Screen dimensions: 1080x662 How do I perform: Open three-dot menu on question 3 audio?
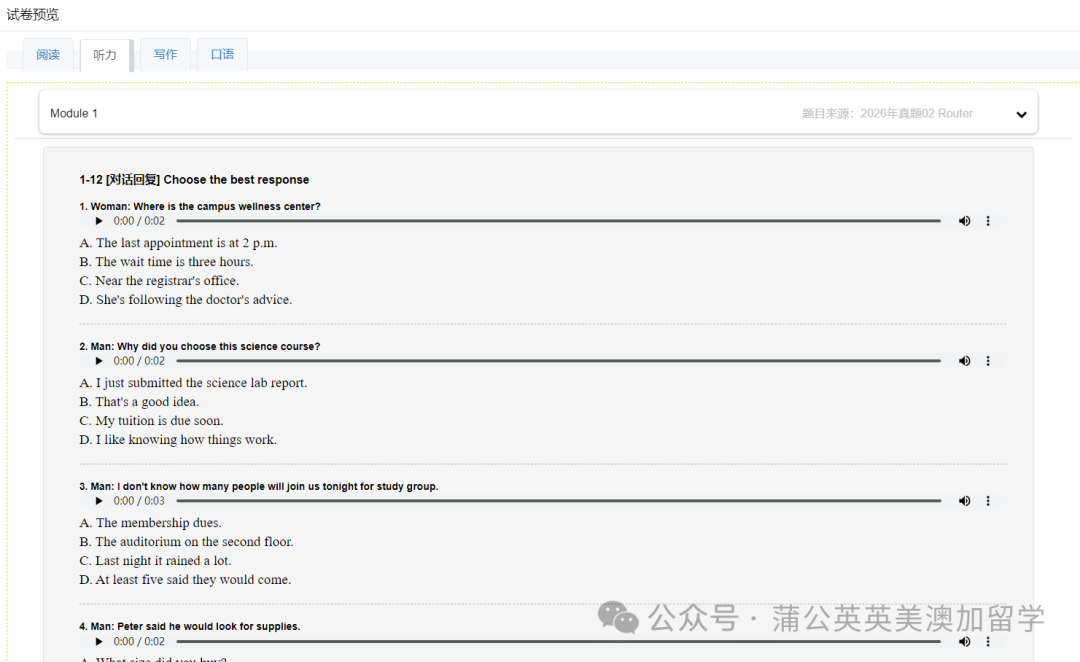pos(988,501)
